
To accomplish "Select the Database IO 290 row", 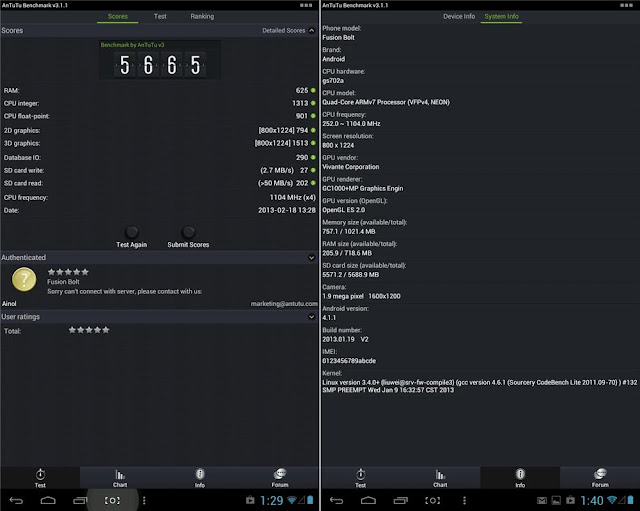I will click(159, 158).
